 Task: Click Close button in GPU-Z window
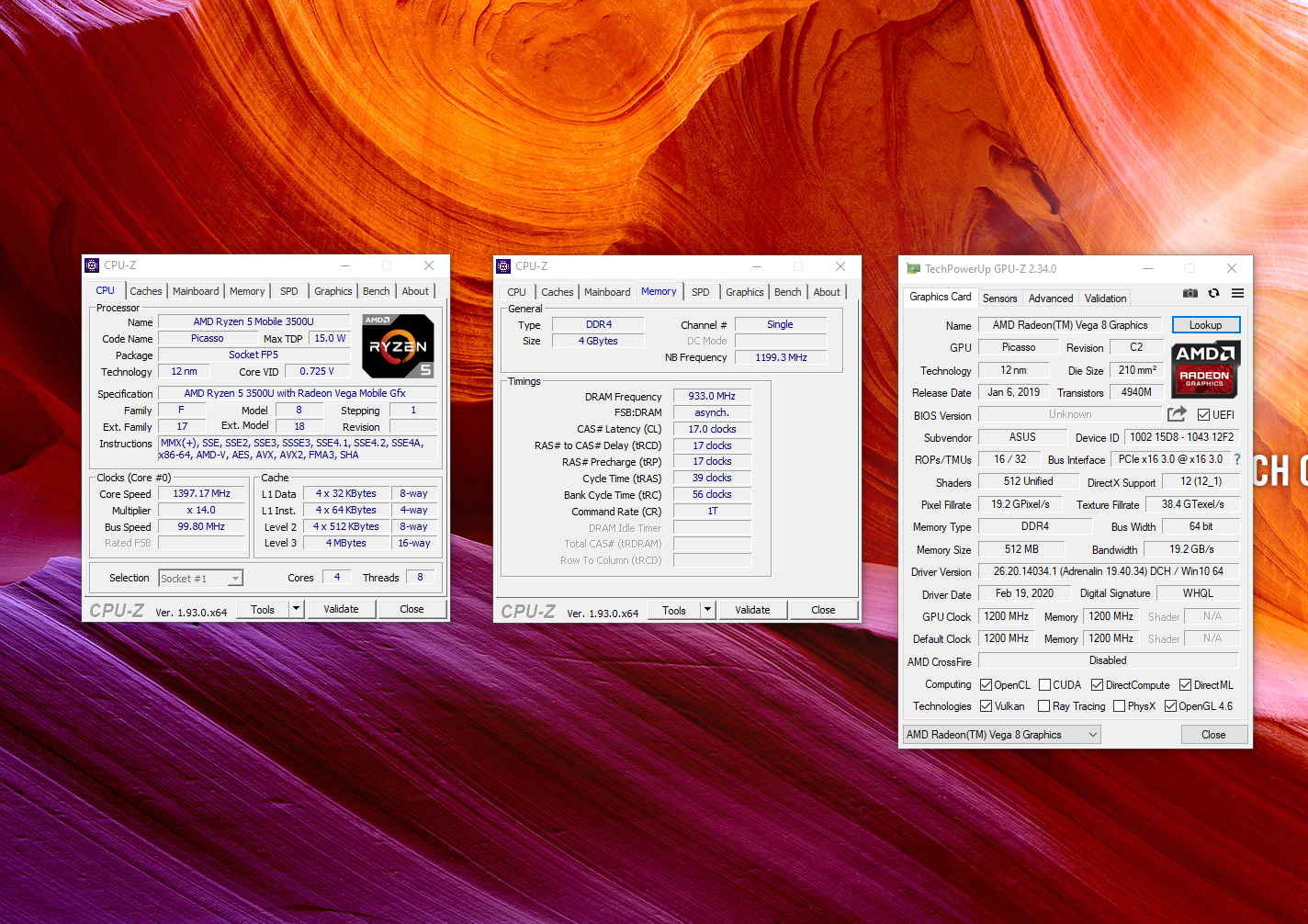pos(1213,735)
